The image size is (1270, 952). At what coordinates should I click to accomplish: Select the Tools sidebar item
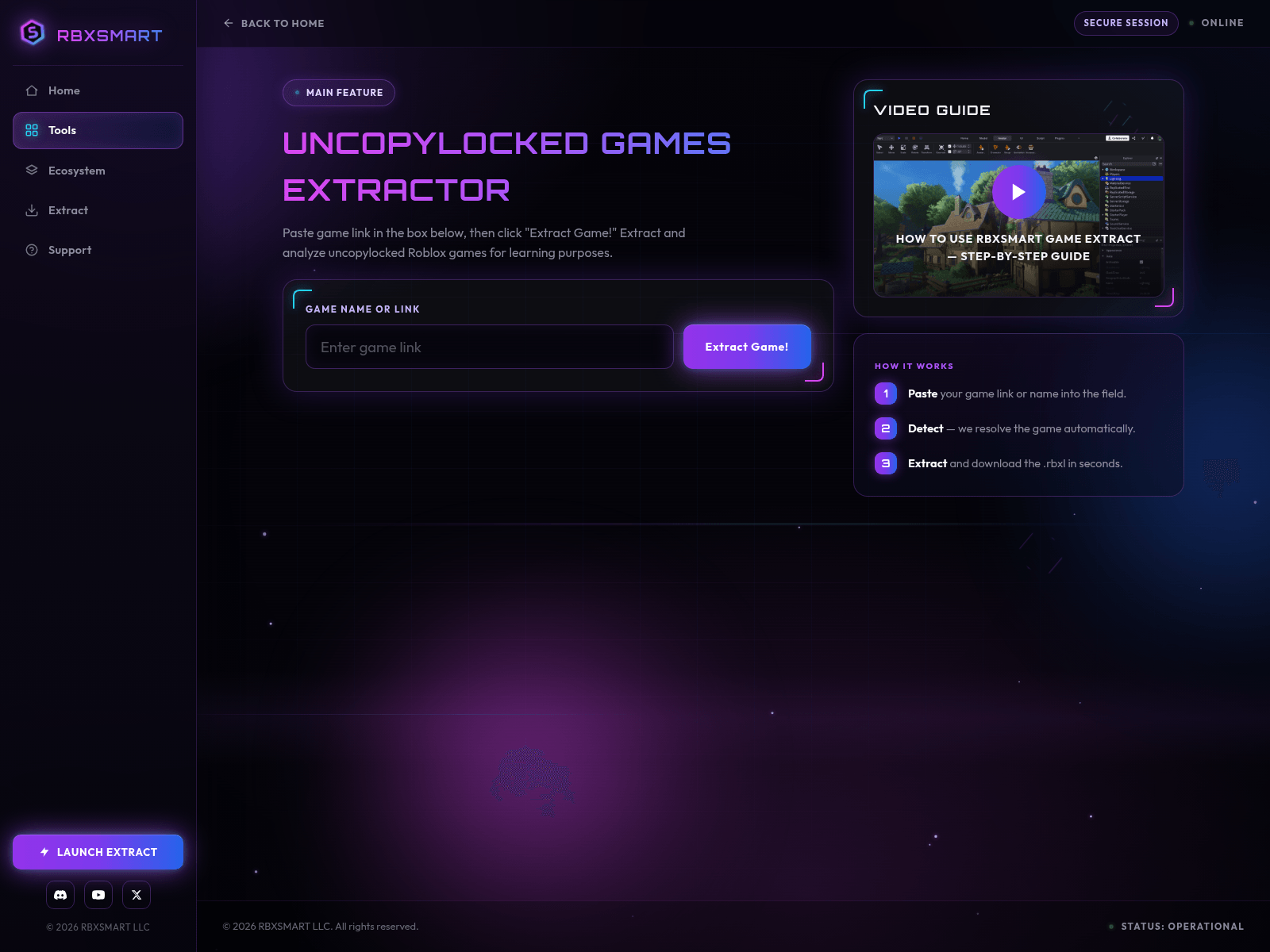[x=98, y=130]
